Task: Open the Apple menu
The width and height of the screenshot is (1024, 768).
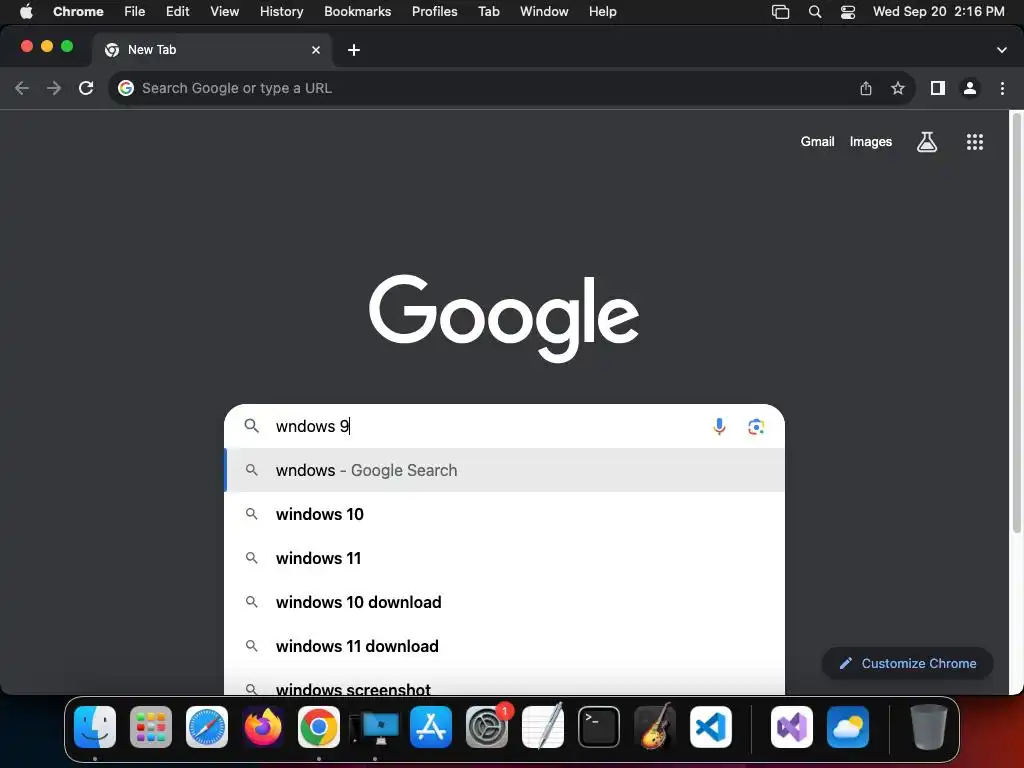Action: (x=26, y=12)
